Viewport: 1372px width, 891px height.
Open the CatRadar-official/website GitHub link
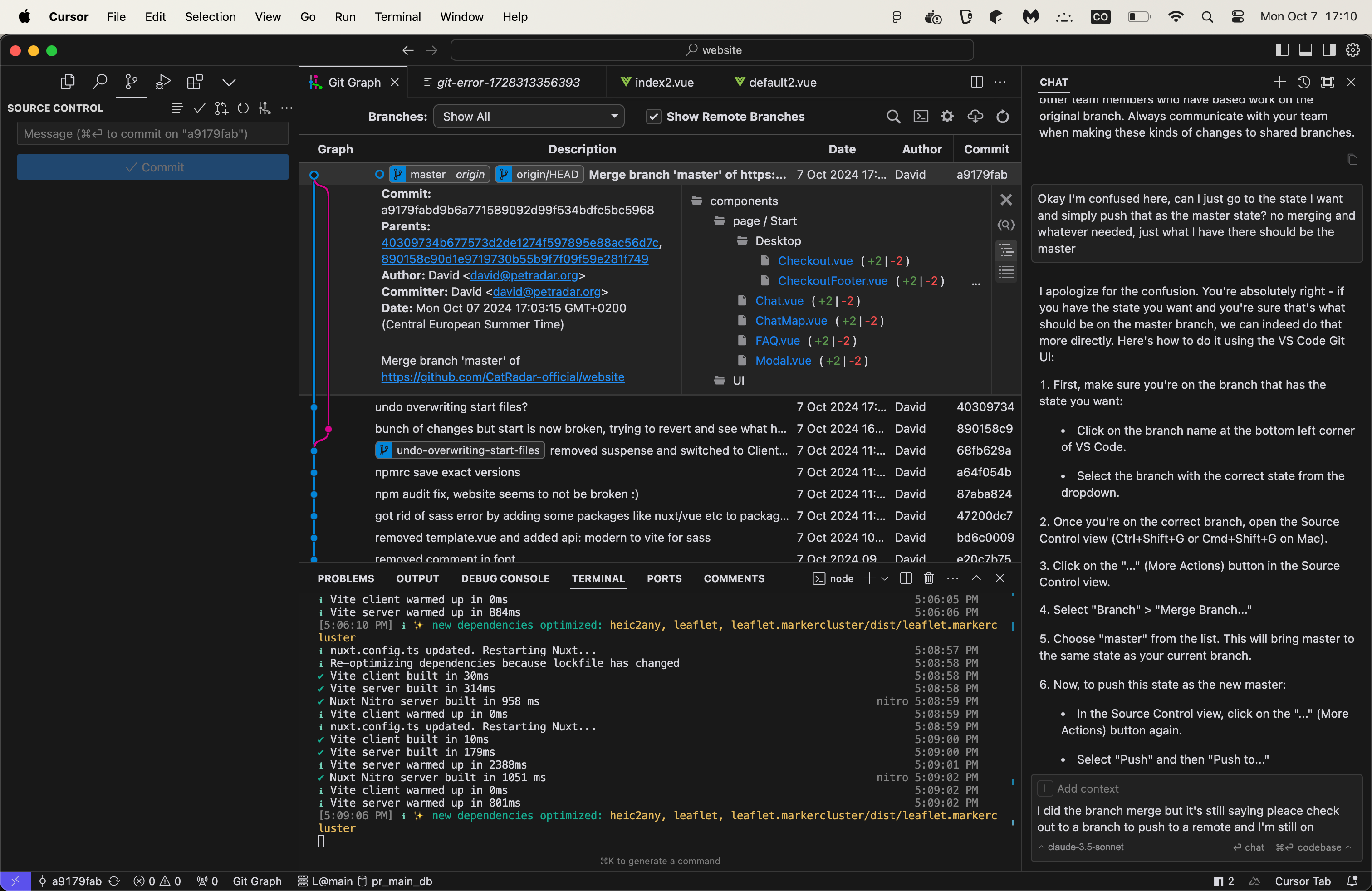(502, 377)
